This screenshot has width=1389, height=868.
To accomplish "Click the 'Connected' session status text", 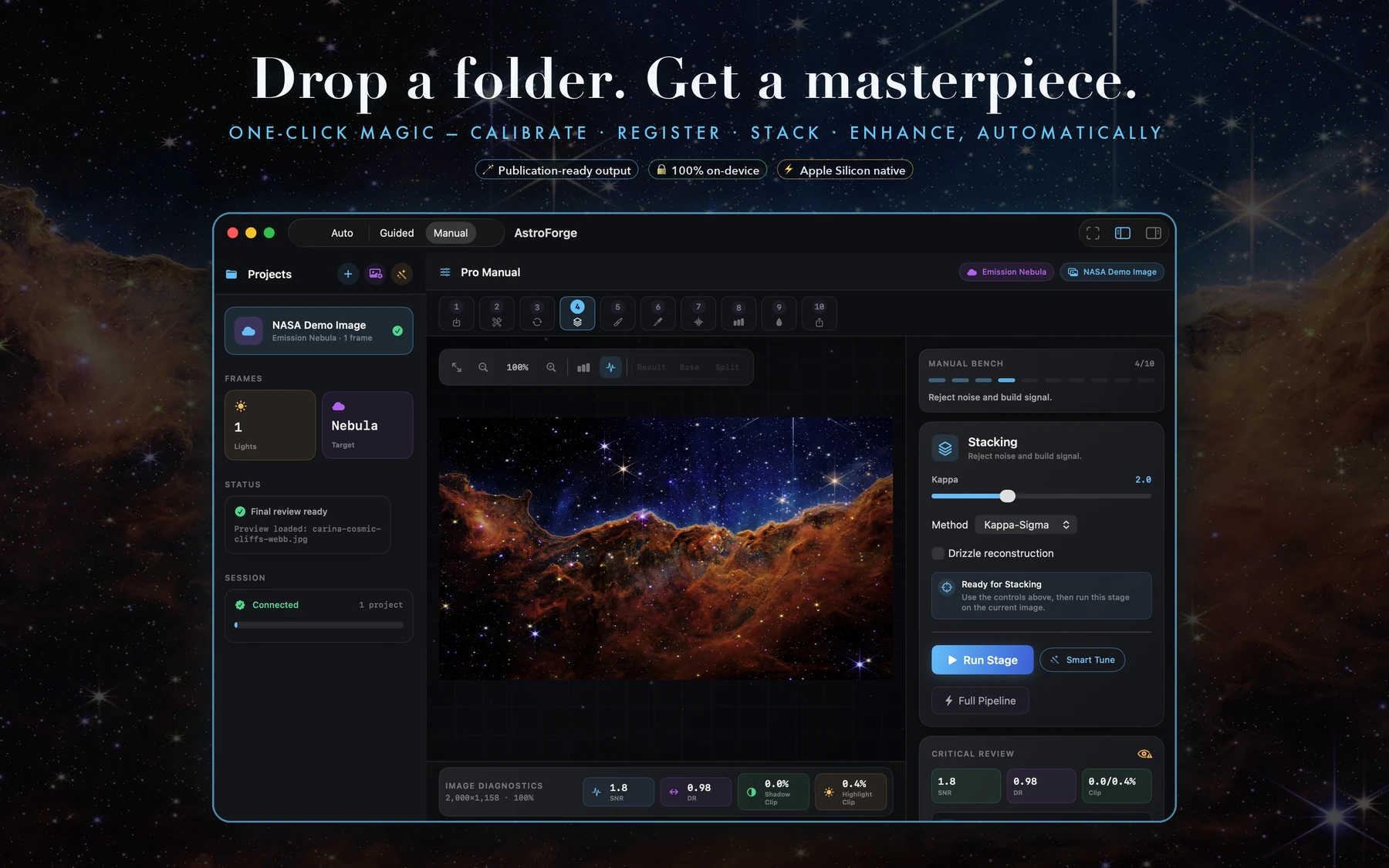I will (x=275, y=605).
